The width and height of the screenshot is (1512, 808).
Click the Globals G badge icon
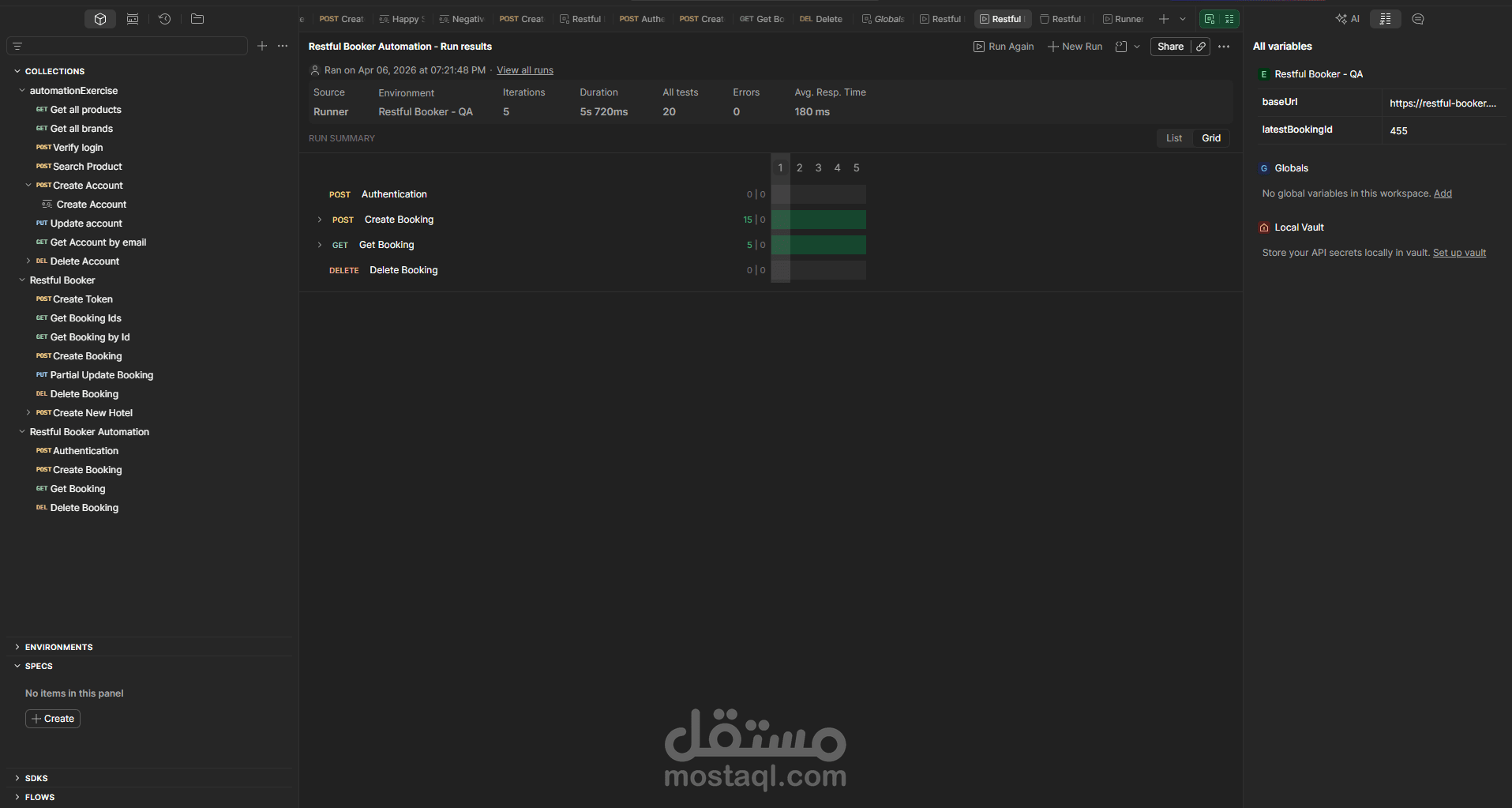1264,168
